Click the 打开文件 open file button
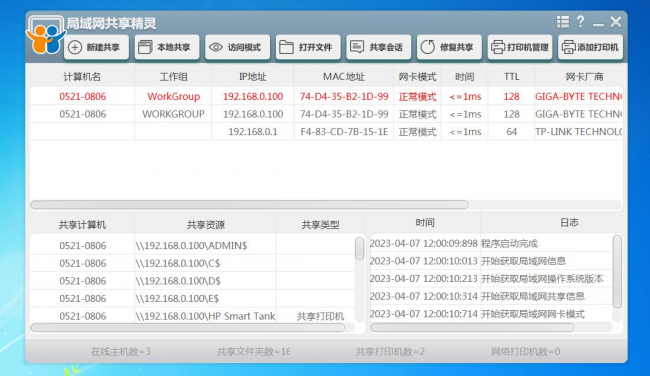This screenshot has width=650, height=376. (x=308, y=47)
